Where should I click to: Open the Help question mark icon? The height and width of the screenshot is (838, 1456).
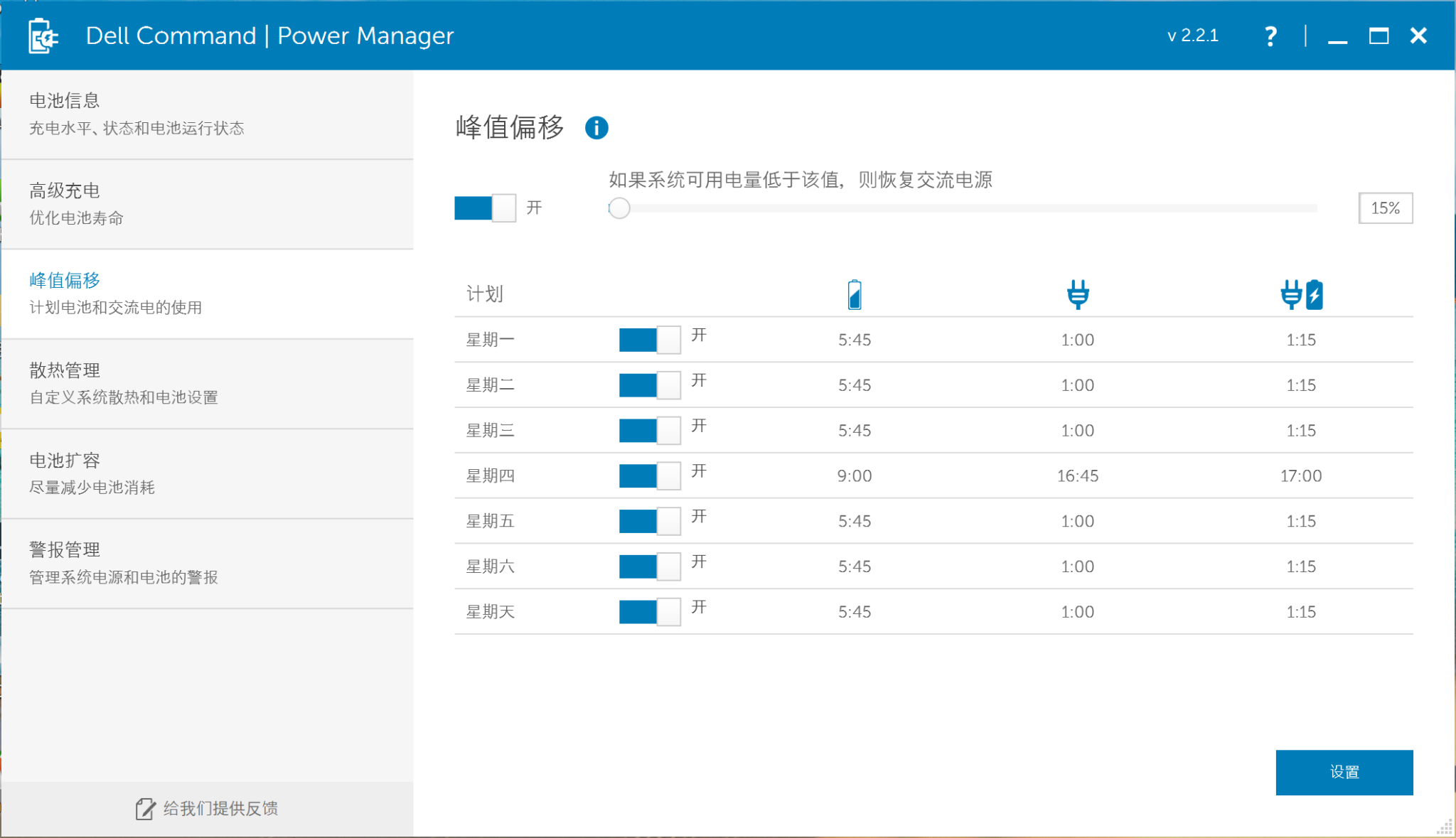[x=1270, y=36]
